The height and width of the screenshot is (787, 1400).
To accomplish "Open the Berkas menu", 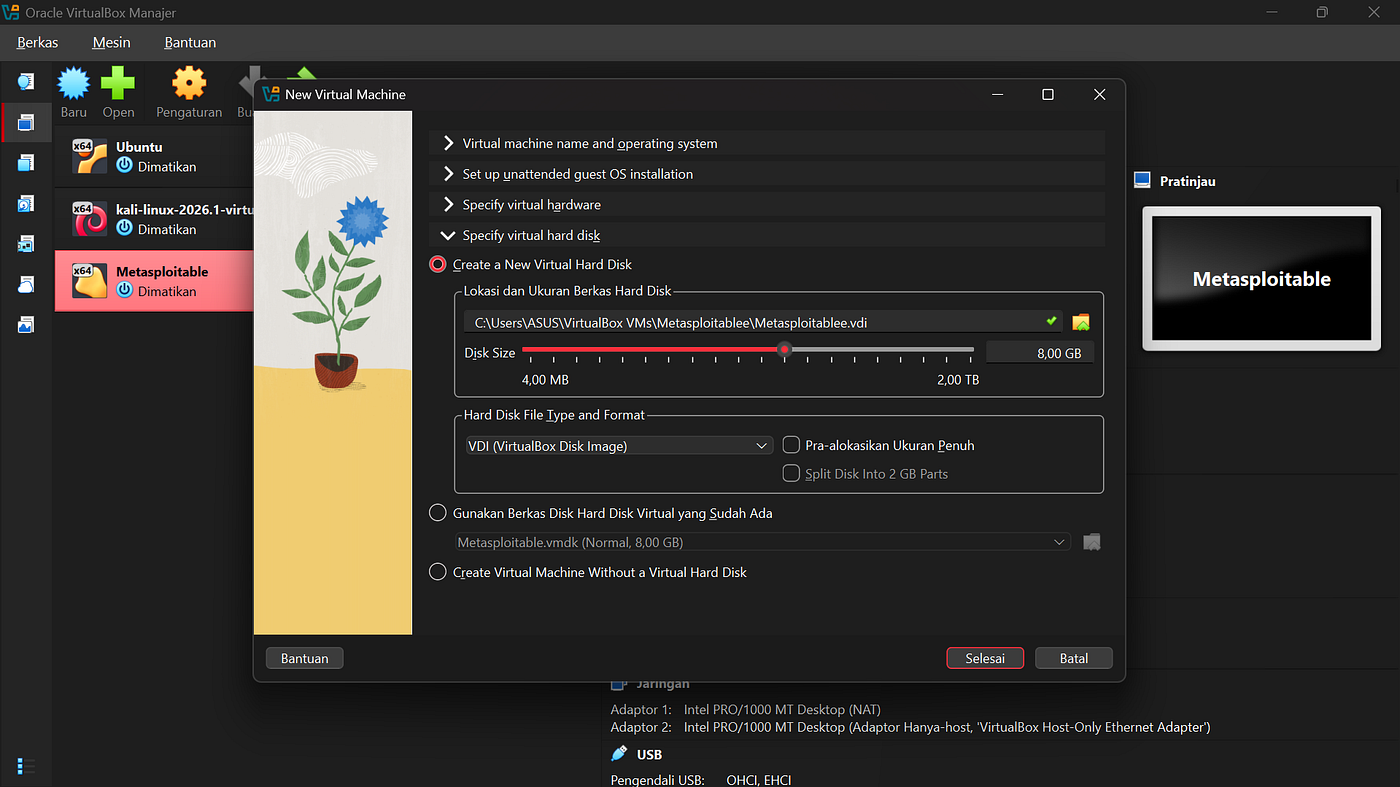I will point(38,43).
